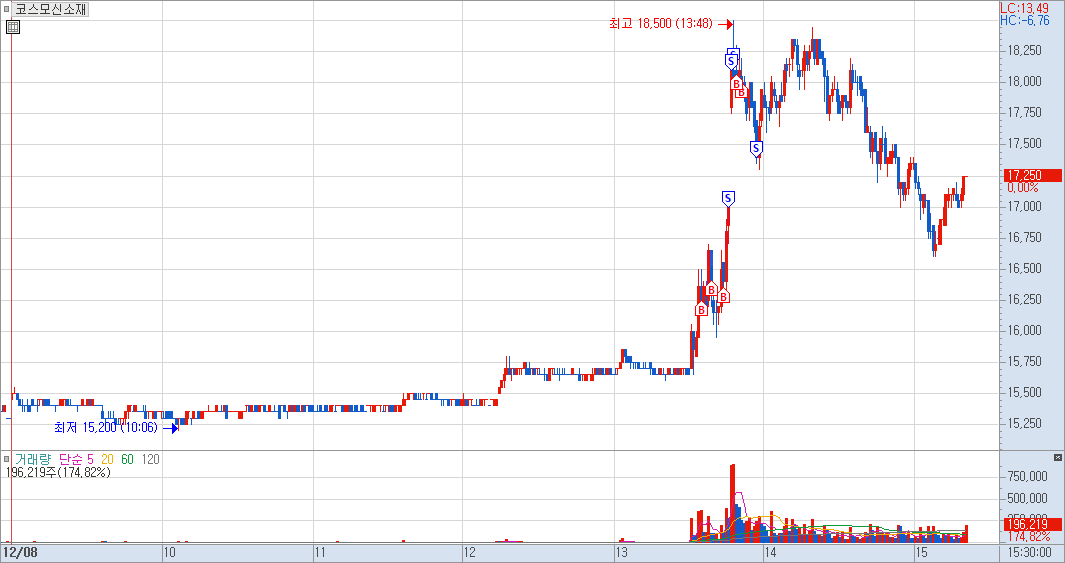The width and height of the screenshot is (1065, 563).
Task: Click 15,750 on the price axis
Action: [1023, 361]
